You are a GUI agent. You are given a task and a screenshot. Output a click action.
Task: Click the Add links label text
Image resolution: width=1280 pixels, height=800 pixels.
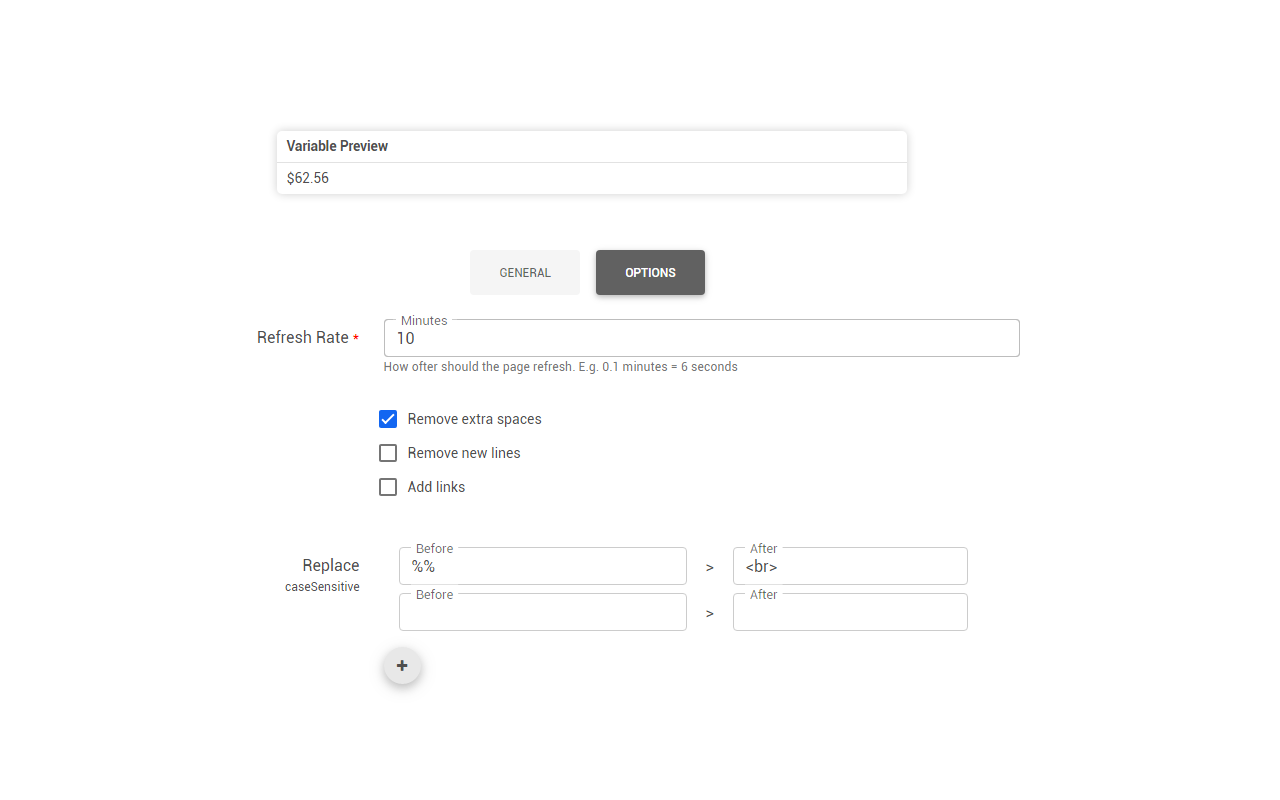point(436,487)
